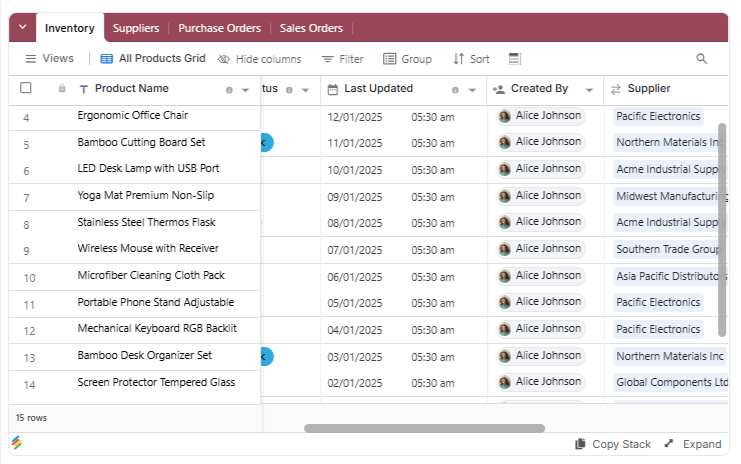Select Microfiber Cleaning Cloth Pack cell

tap(151, 275)
